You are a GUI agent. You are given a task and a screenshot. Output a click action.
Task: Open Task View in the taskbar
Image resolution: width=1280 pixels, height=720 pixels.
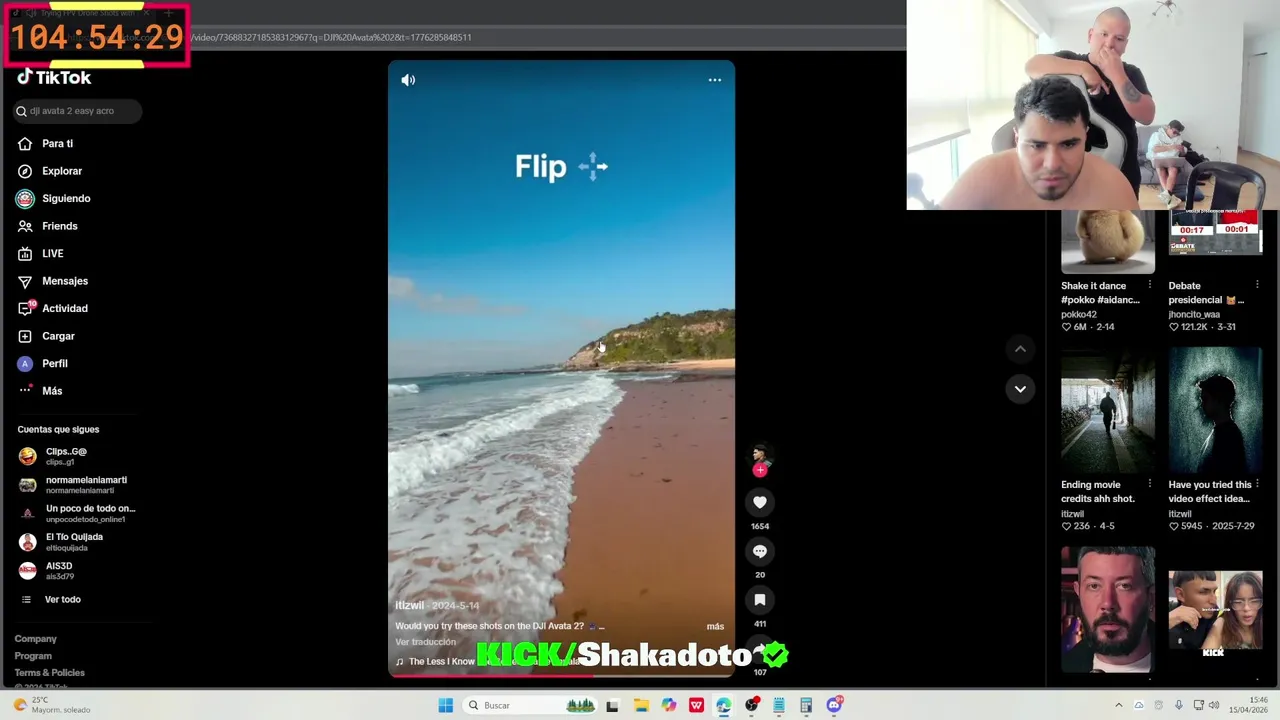click(x=612, y=705)
